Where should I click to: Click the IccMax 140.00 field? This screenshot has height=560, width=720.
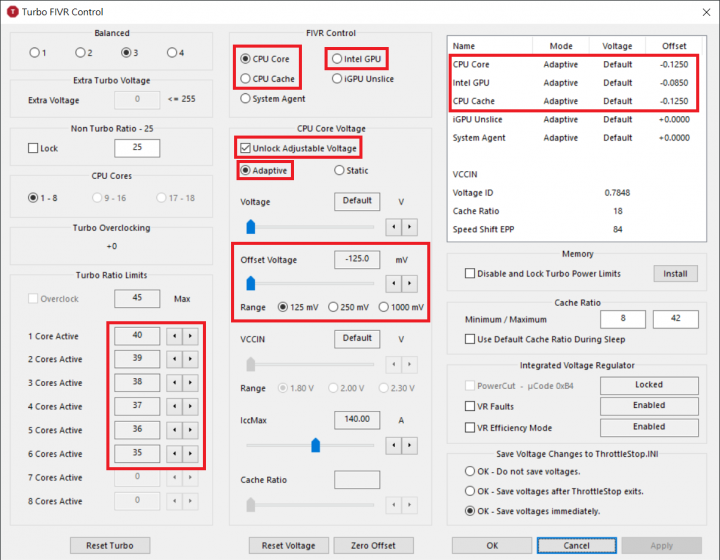[x=357, y=420]
